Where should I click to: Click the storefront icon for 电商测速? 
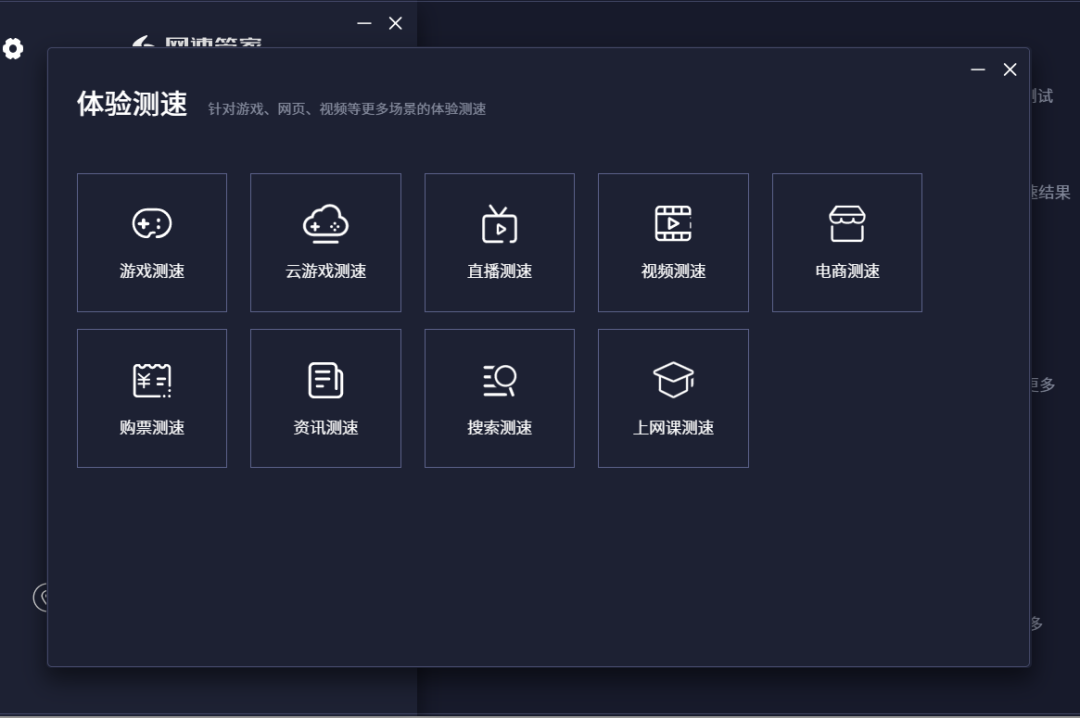coord(847,224)
